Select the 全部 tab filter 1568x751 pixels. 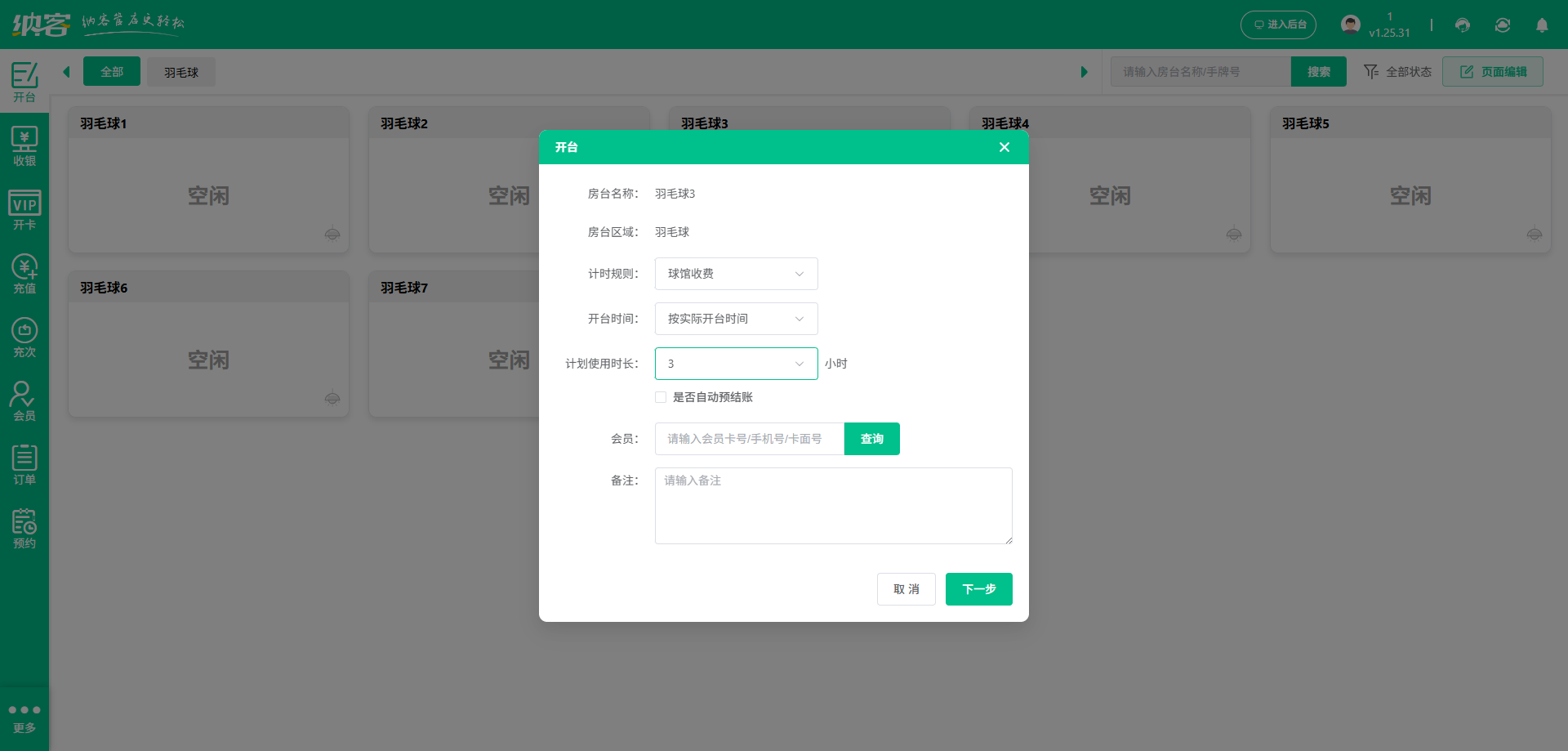111,71
